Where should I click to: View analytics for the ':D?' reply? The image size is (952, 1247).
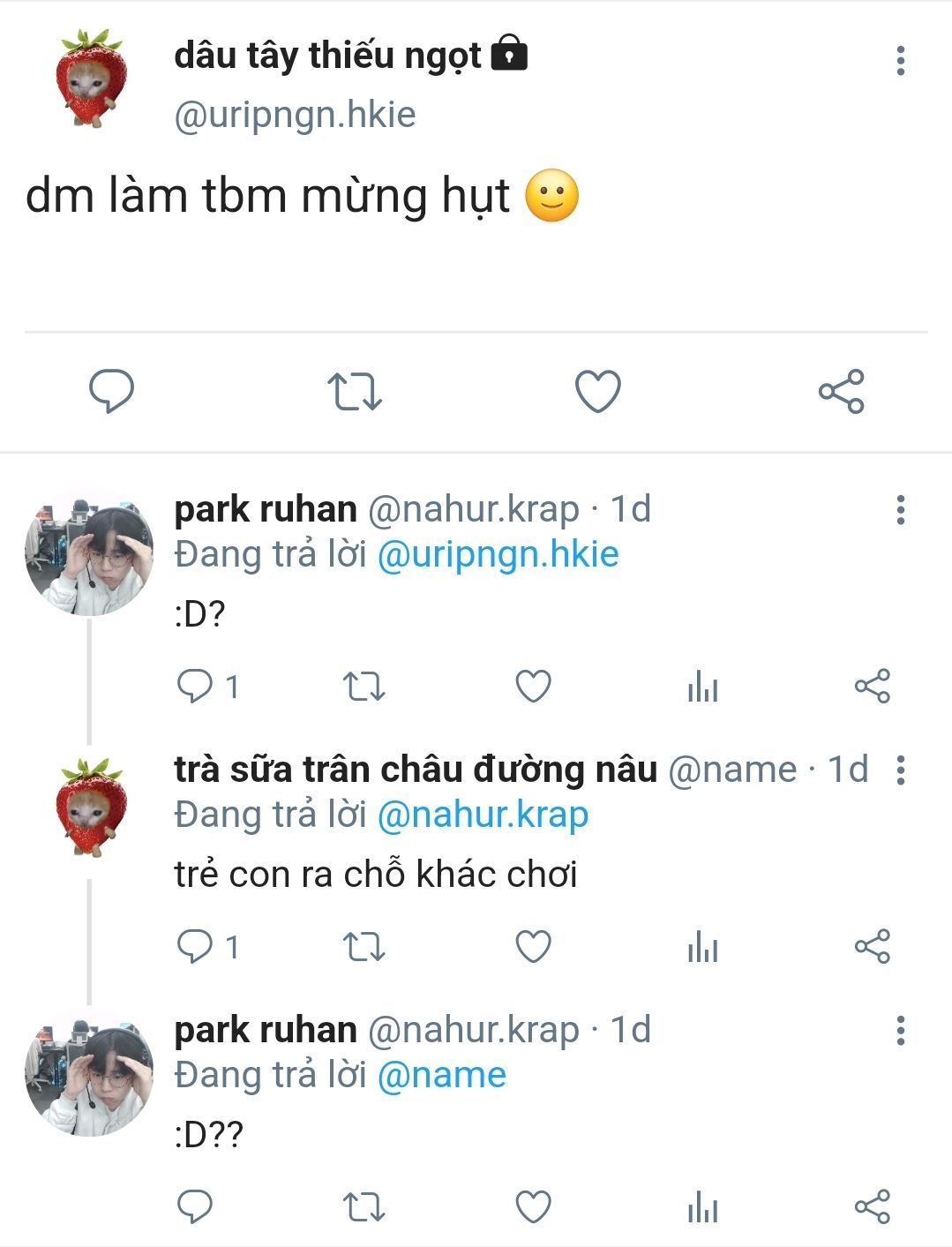(x=702, y=687)
